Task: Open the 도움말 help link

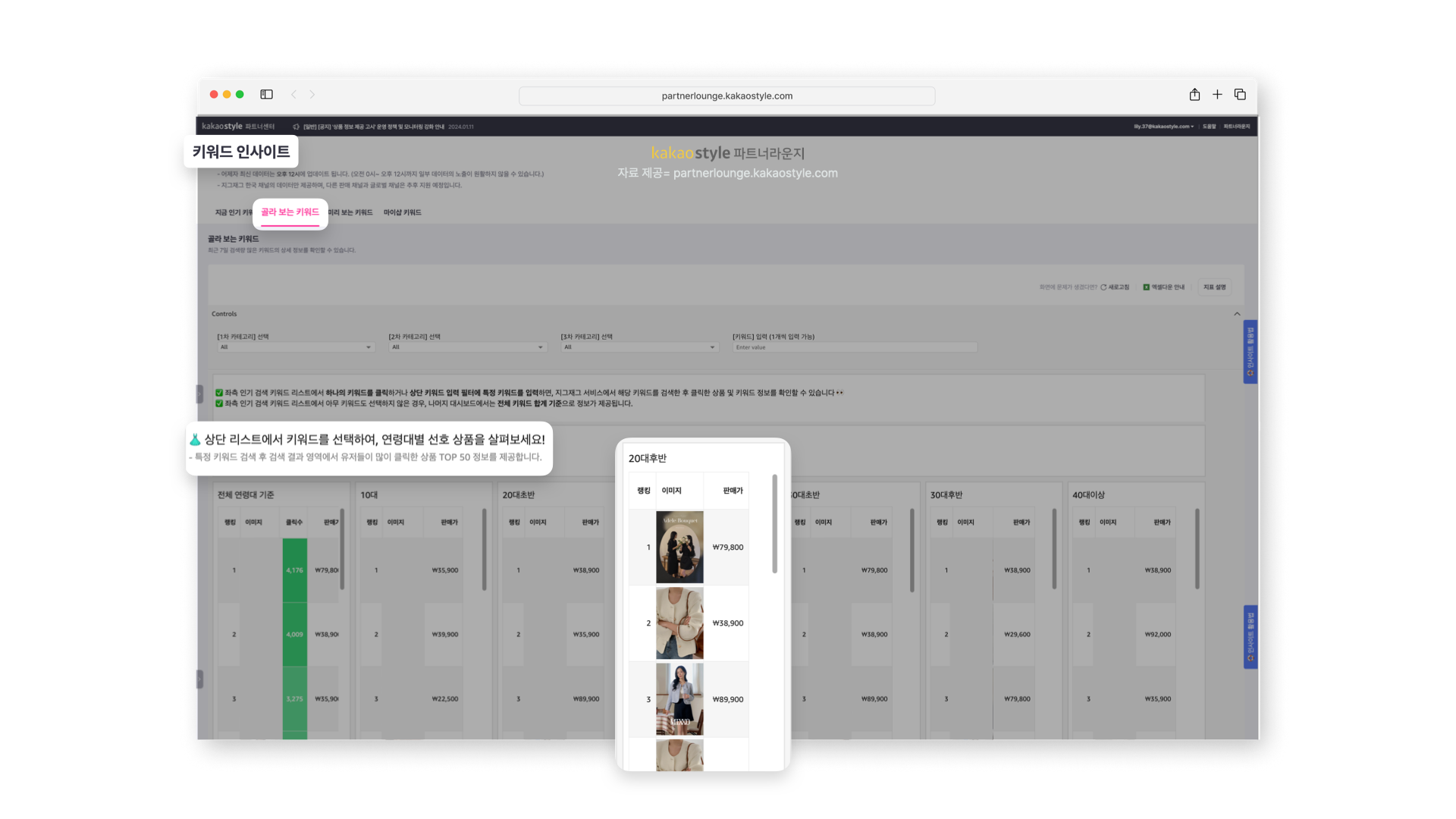Action: 1209,127
